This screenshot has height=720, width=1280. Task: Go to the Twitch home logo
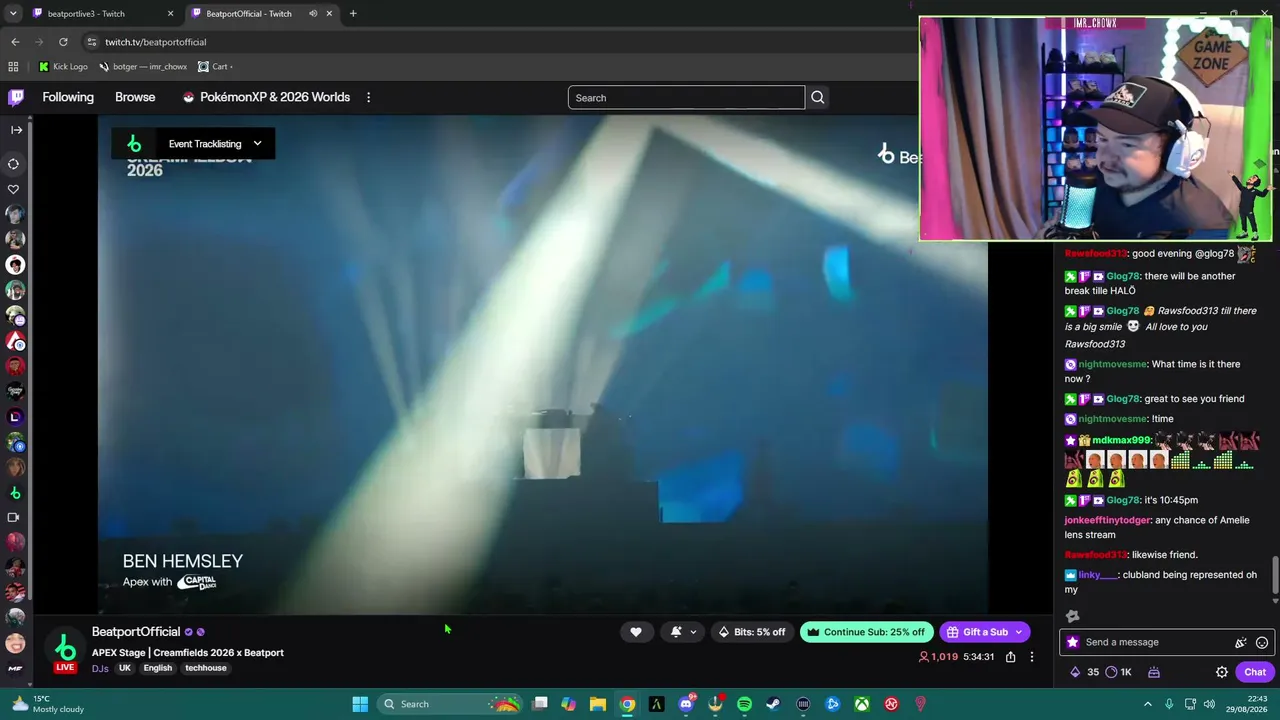[16, 97]
